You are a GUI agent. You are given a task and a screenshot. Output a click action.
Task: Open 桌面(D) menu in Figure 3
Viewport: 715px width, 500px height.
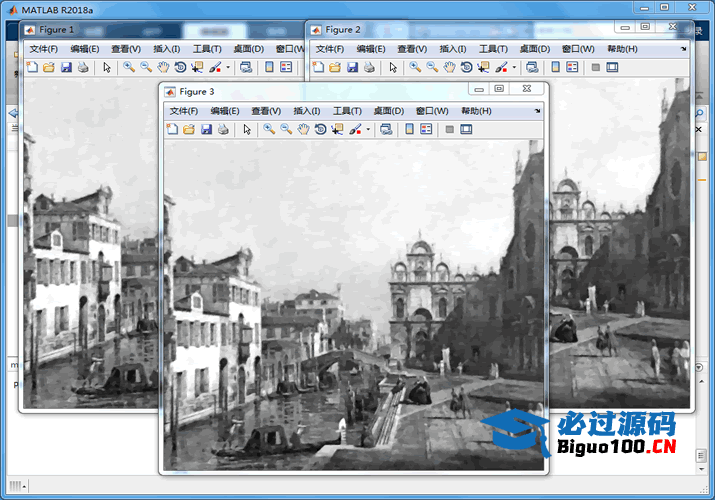tap(389, 111)
